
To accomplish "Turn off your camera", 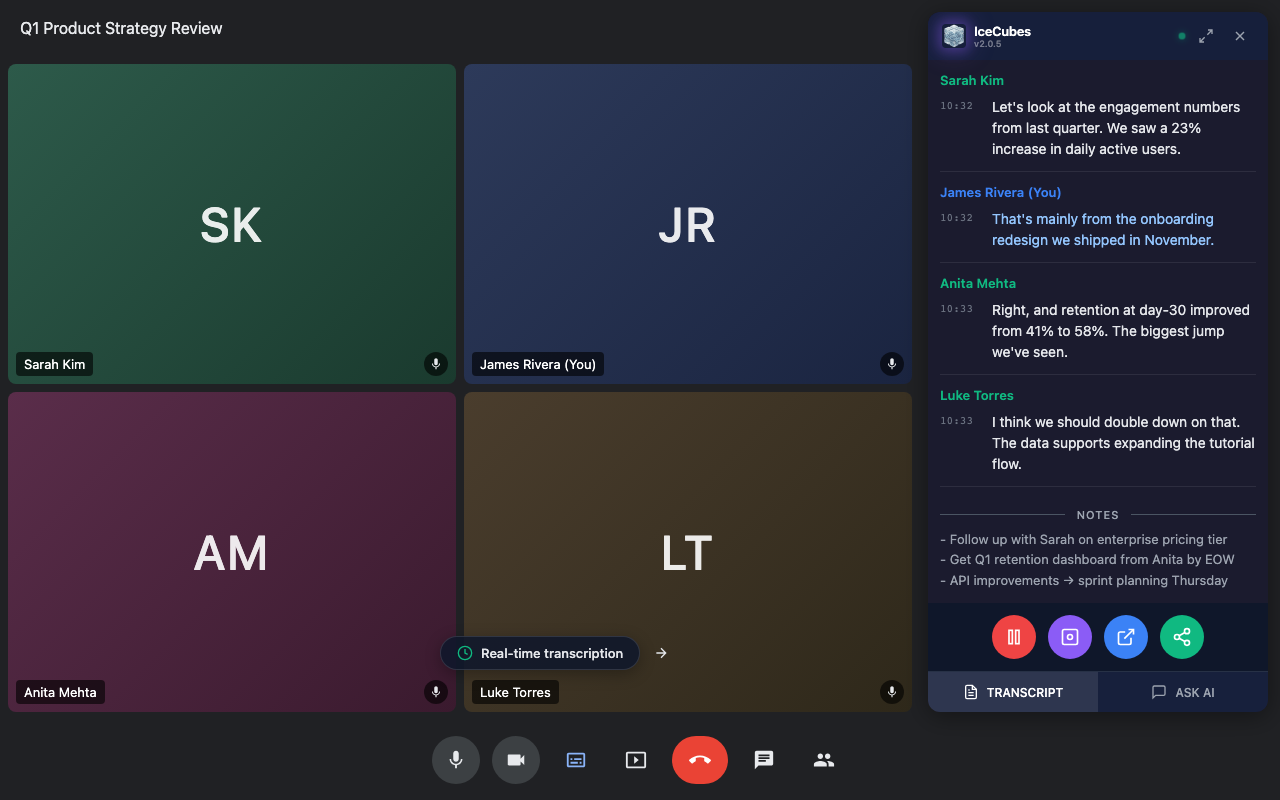I will 516,760.
